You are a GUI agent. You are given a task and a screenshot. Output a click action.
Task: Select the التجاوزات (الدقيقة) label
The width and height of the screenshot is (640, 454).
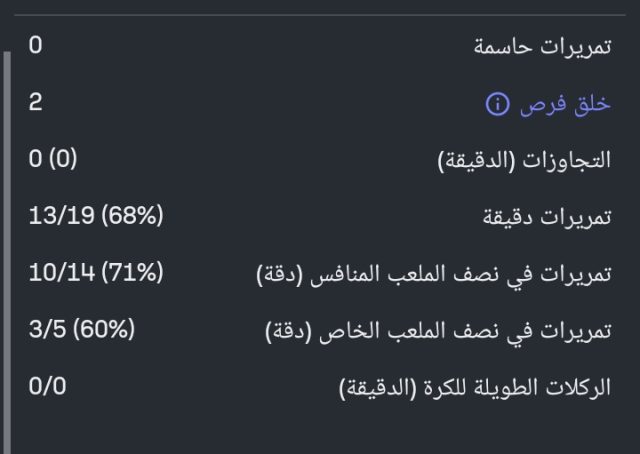525,161
